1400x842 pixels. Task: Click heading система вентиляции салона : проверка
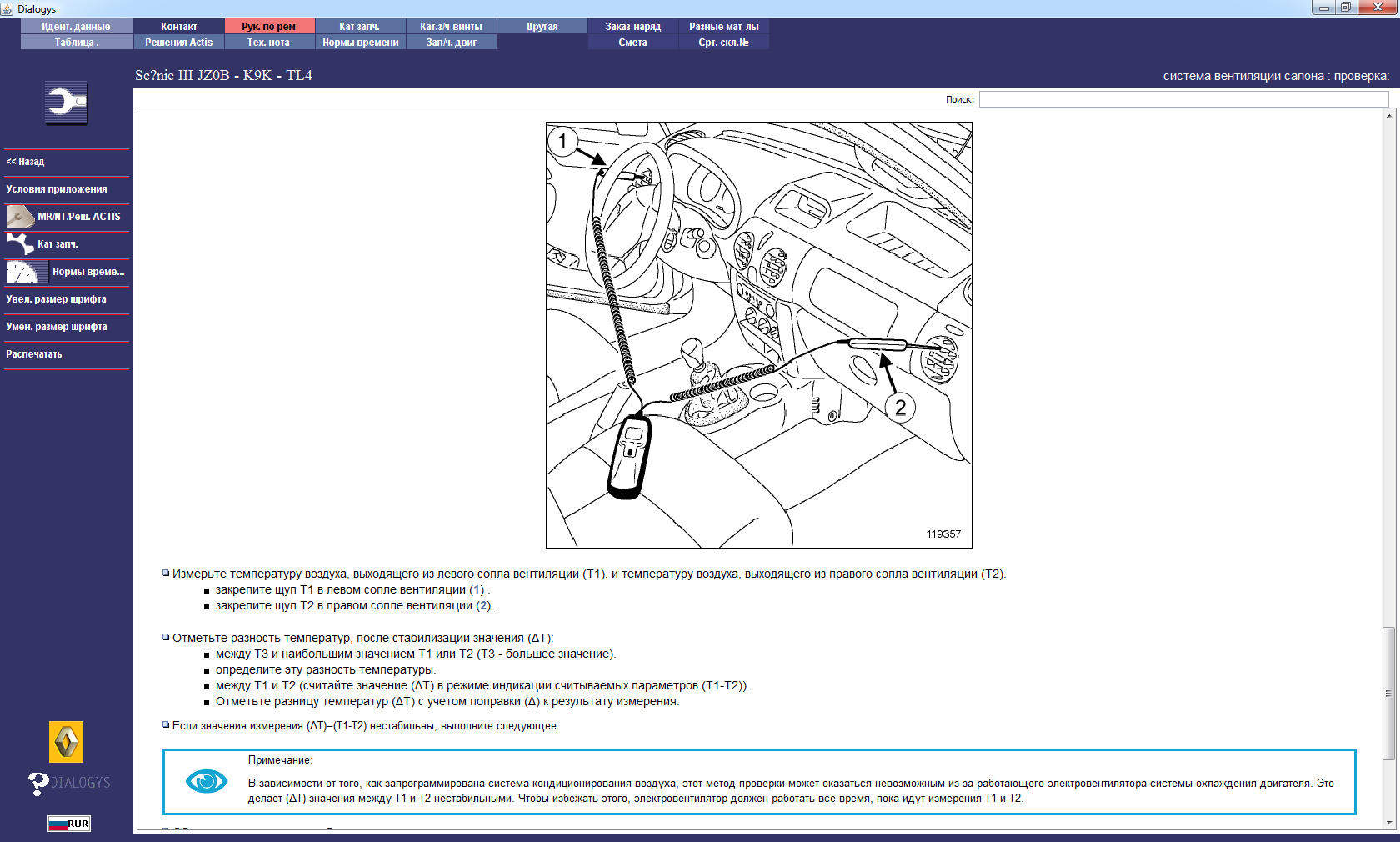(x=1276, y=76)
